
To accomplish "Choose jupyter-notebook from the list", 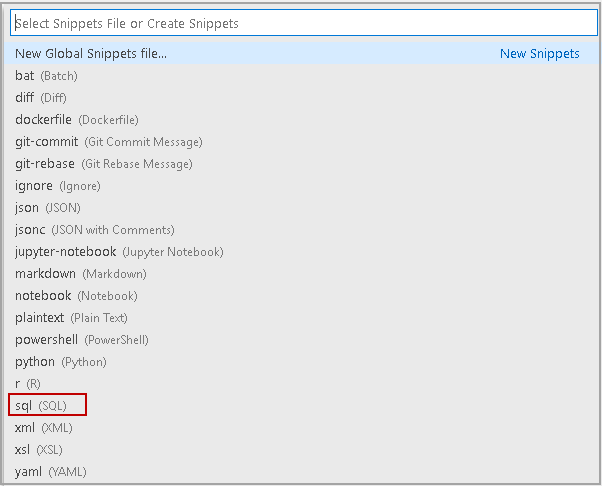I will point(119,252).
